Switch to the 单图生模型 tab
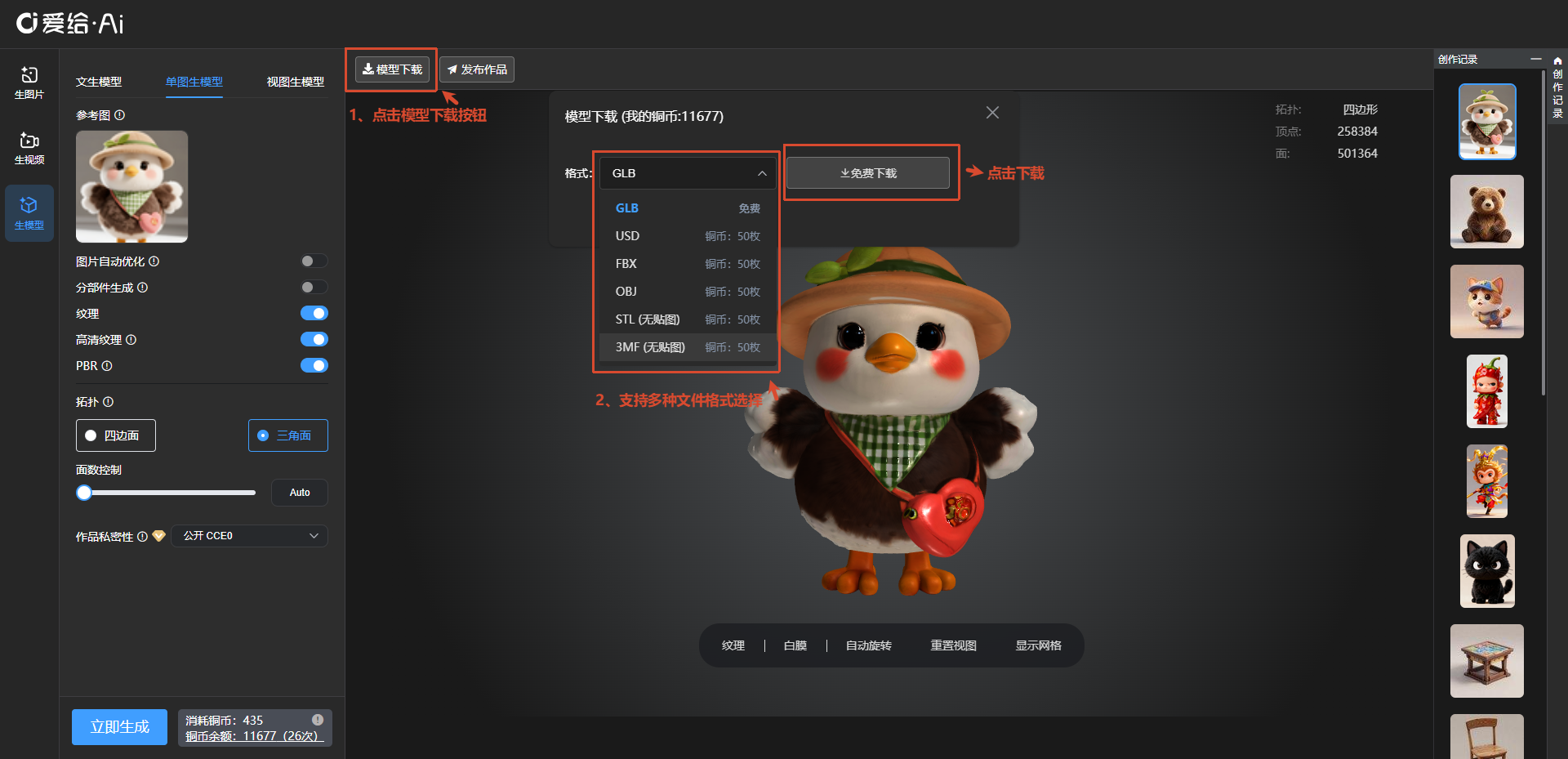This screenshot has width=1568, height=759. coord(194,82)
